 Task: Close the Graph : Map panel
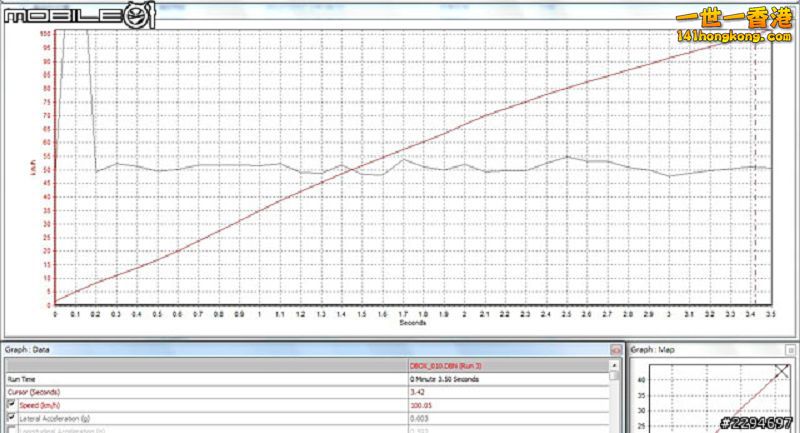791,350
